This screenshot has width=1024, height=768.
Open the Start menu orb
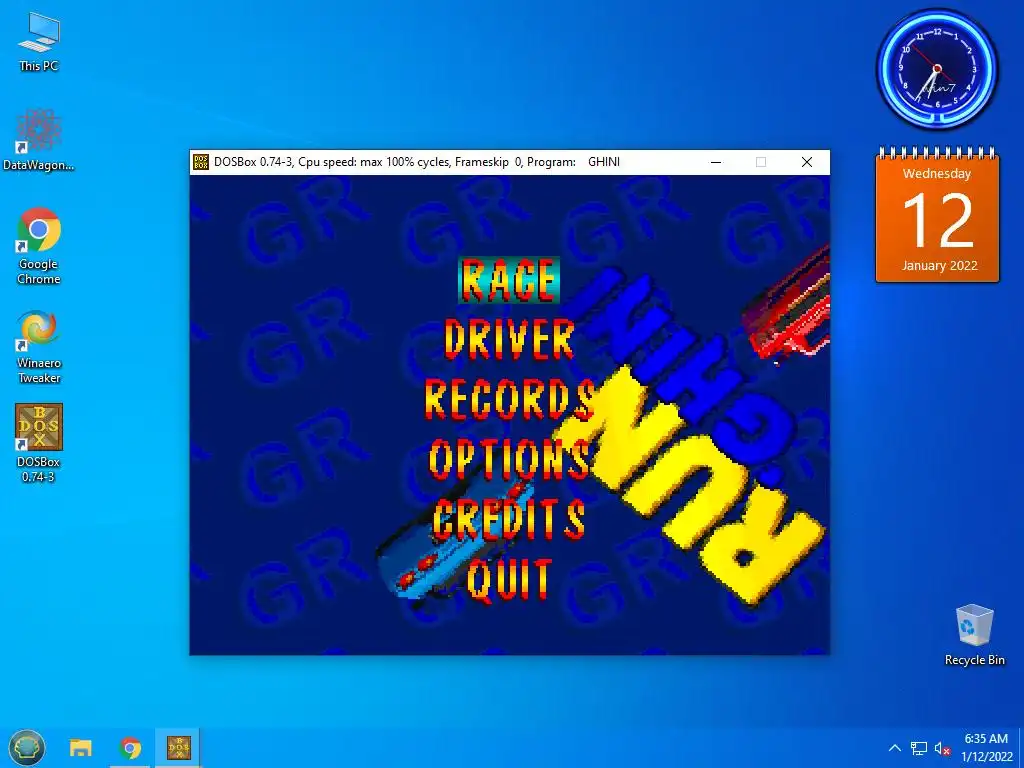point(27,748)
